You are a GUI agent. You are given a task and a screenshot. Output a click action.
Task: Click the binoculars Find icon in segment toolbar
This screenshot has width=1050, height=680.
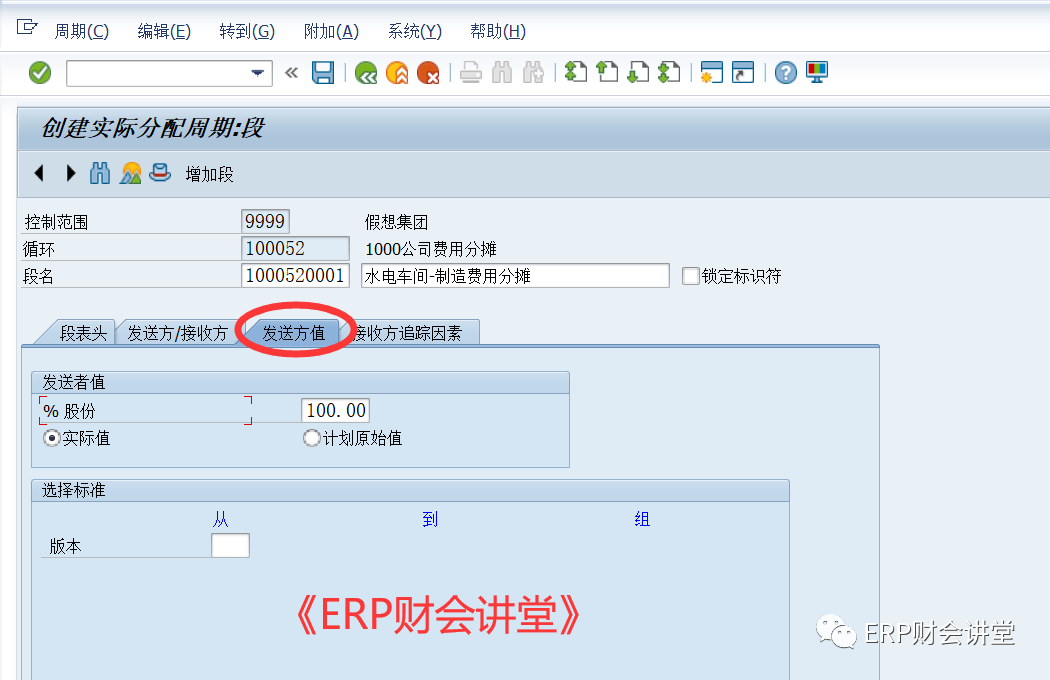100,174
